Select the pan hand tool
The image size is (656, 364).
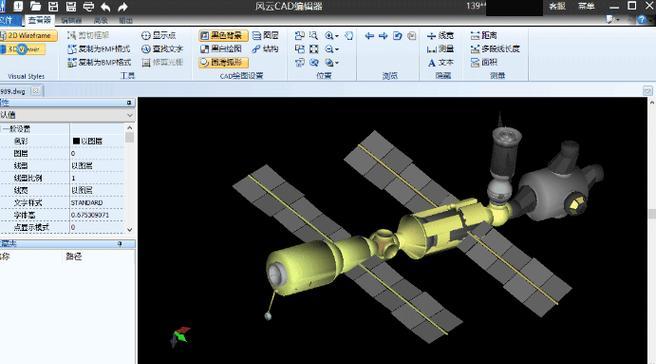(x=349, y=36)
